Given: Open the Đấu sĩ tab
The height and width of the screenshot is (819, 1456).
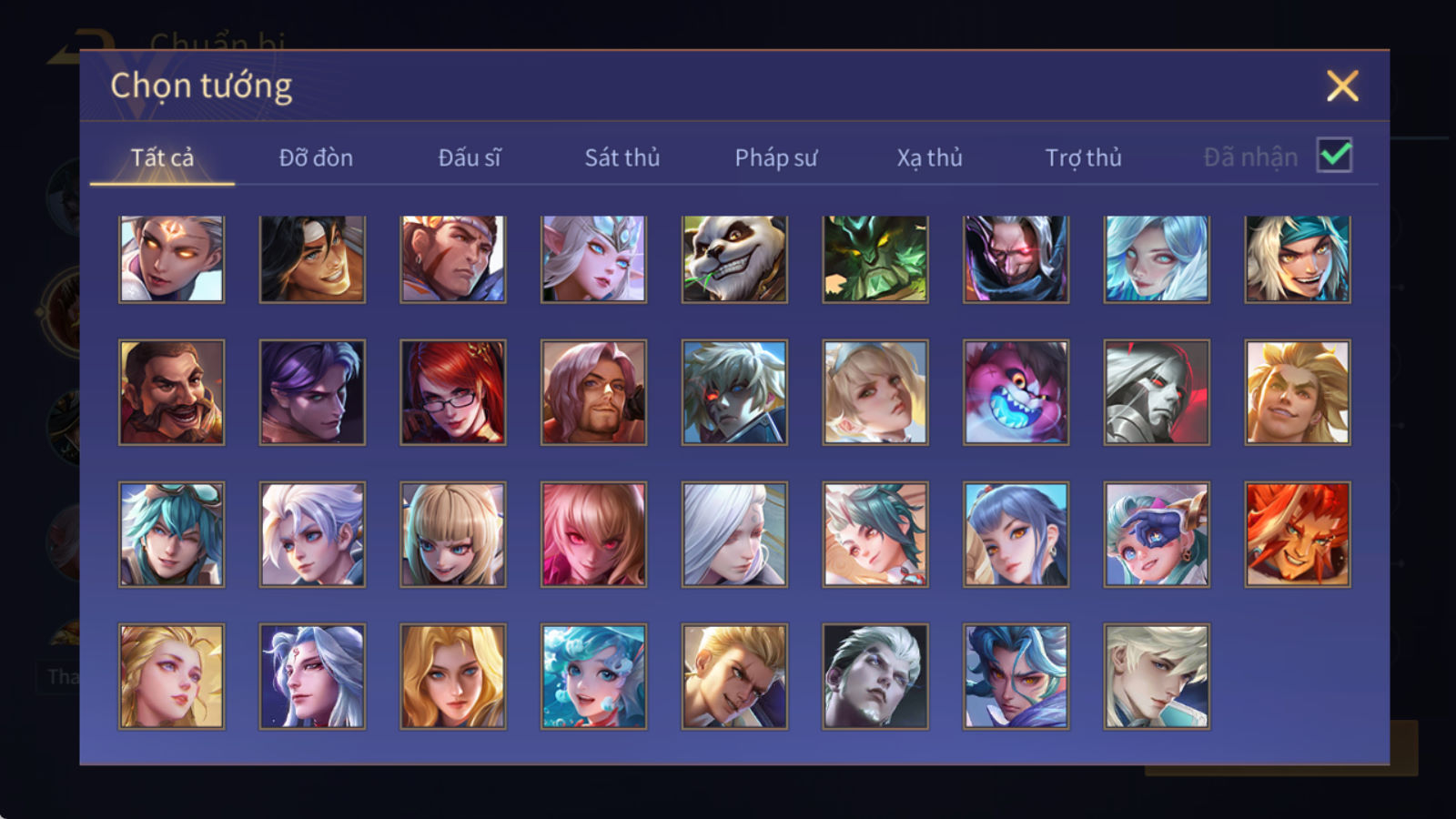Looking at the screenshot, I should click(x=470, y=157).
